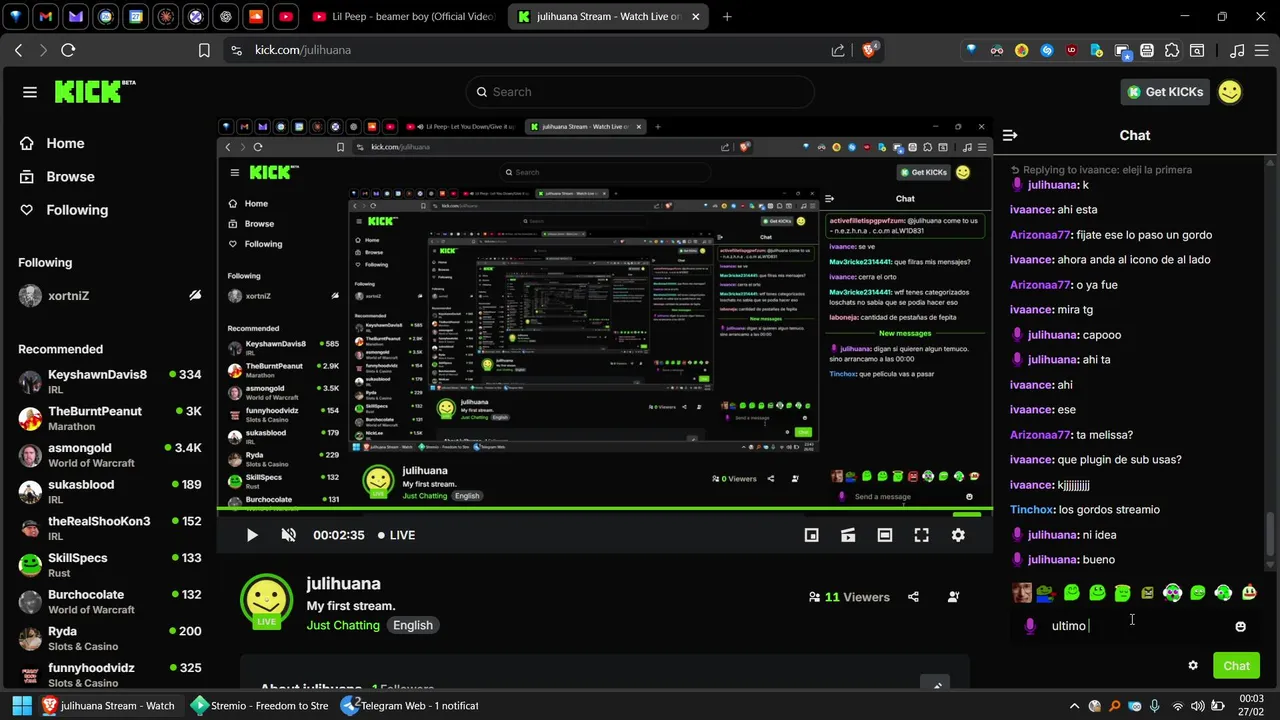Image resolution: width=1280 pixels, height=720 pixels.
Task: Insert the face photo emote
Action: [1021, 593]
